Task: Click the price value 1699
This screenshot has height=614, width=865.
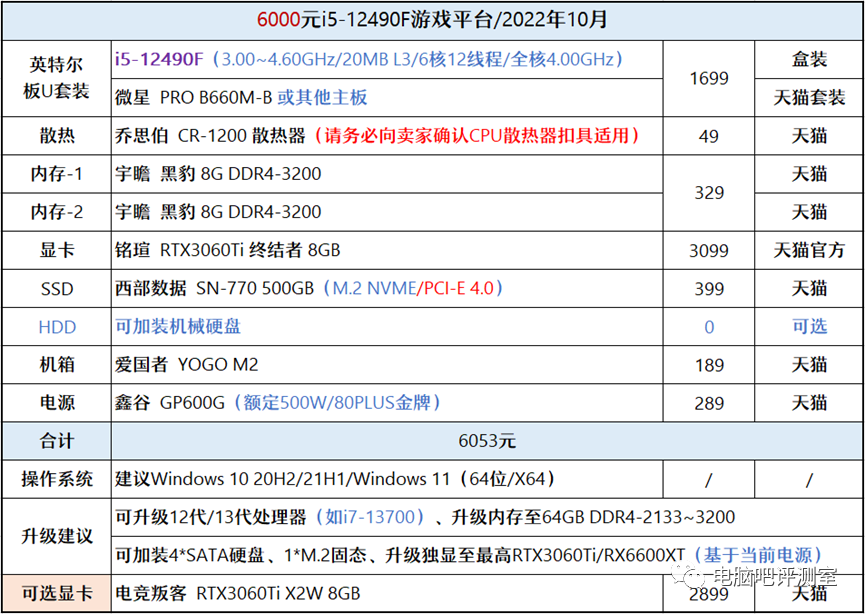Action: tap(709, 78)
